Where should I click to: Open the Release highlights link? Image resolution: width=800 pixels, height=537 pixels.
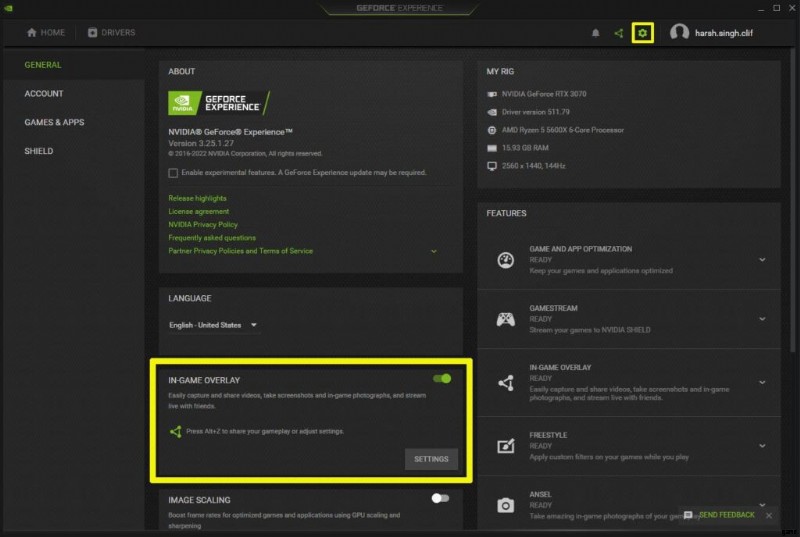(x=197, y=199)
